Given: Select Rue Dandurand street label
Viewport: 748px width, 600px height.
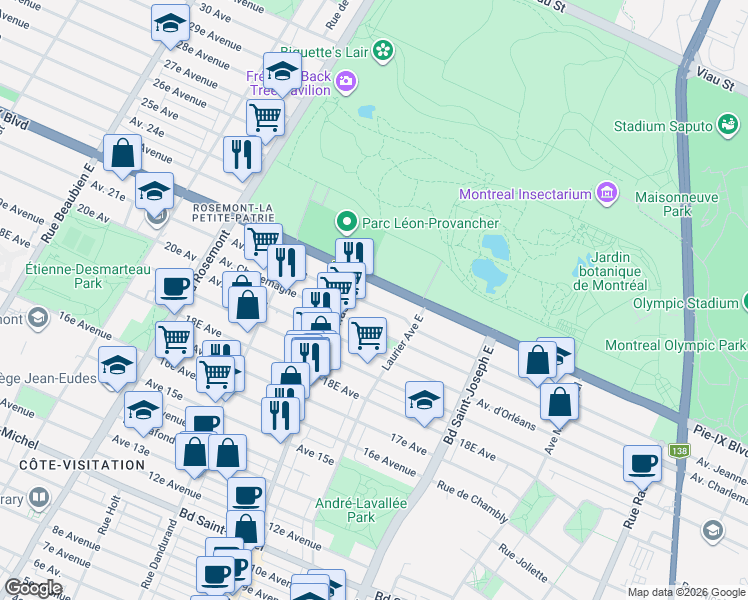Looking at the screenshot, I should (158, 554).
